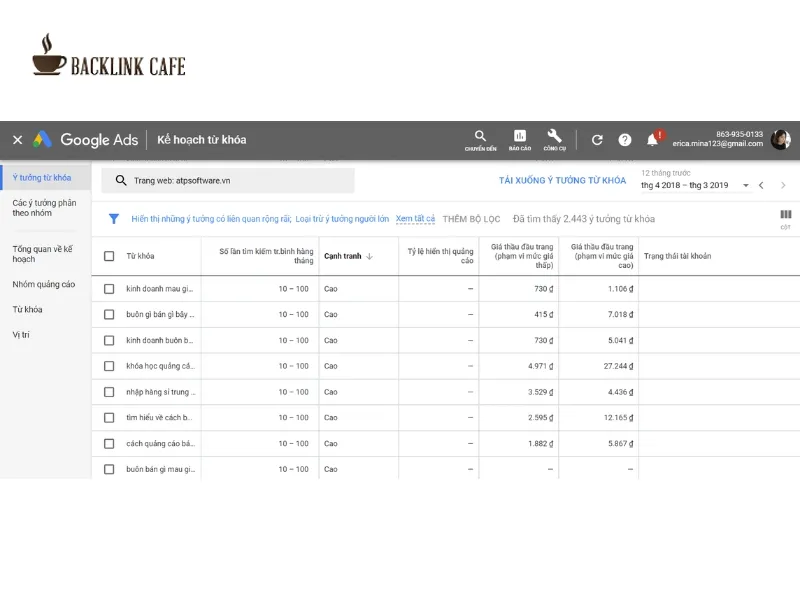Screen dimensions: 800x600
Task: Click the user profile avatar
Action: click(x=780, y=139)
